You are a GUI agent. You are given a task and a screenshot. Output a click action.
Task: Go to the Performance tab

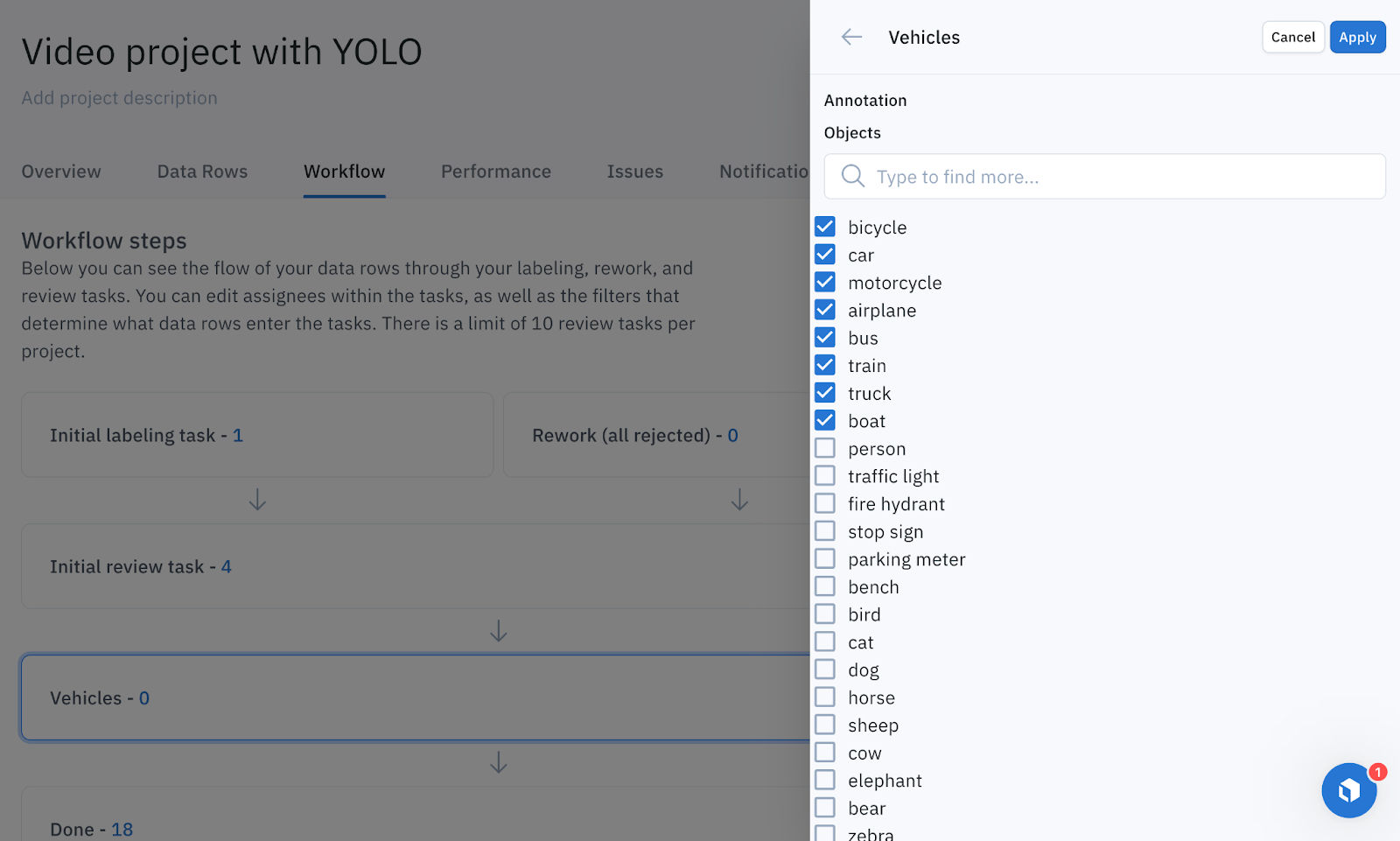point(495,172)
